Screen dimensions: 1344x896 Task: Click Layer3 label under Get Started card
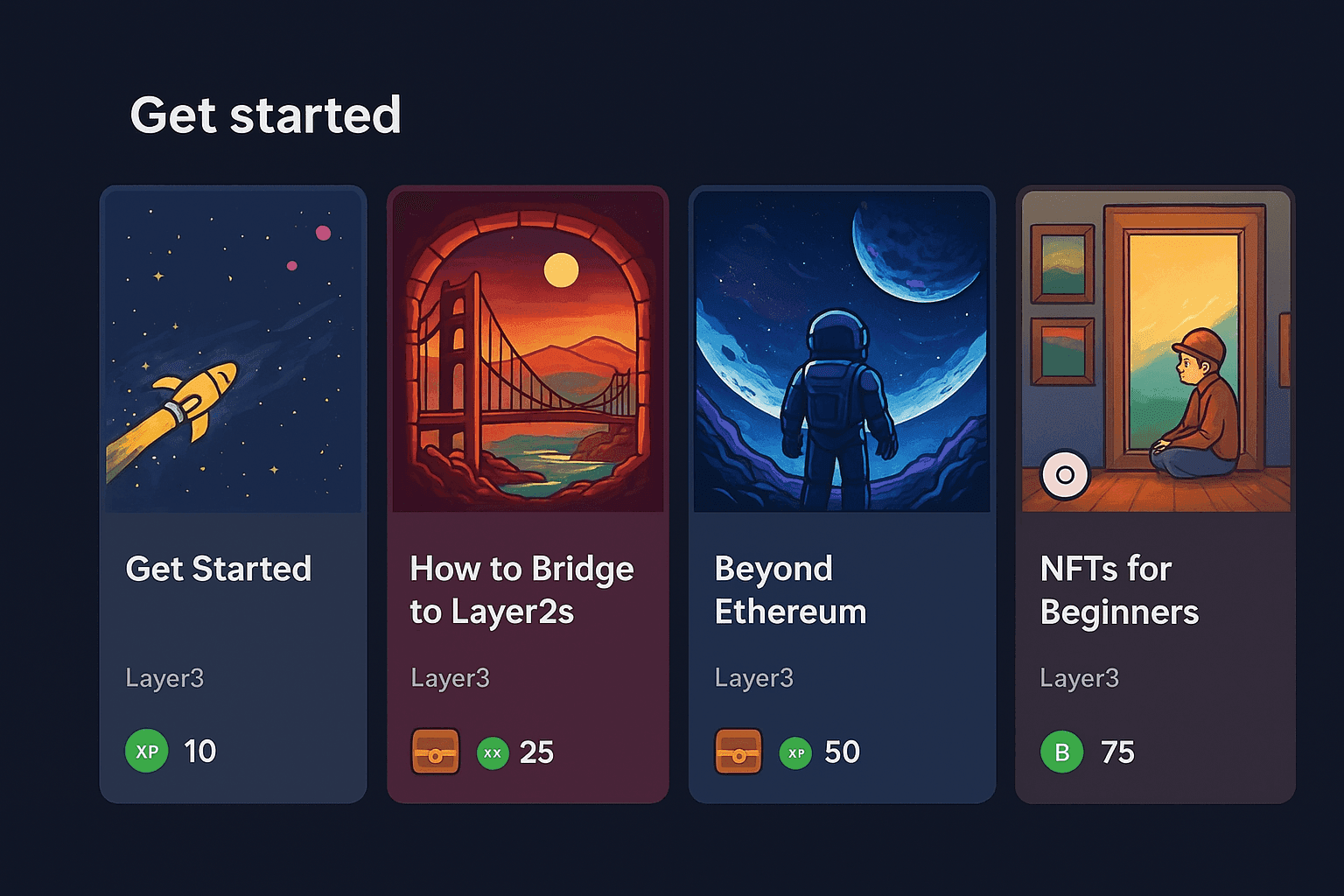(164, 678)
